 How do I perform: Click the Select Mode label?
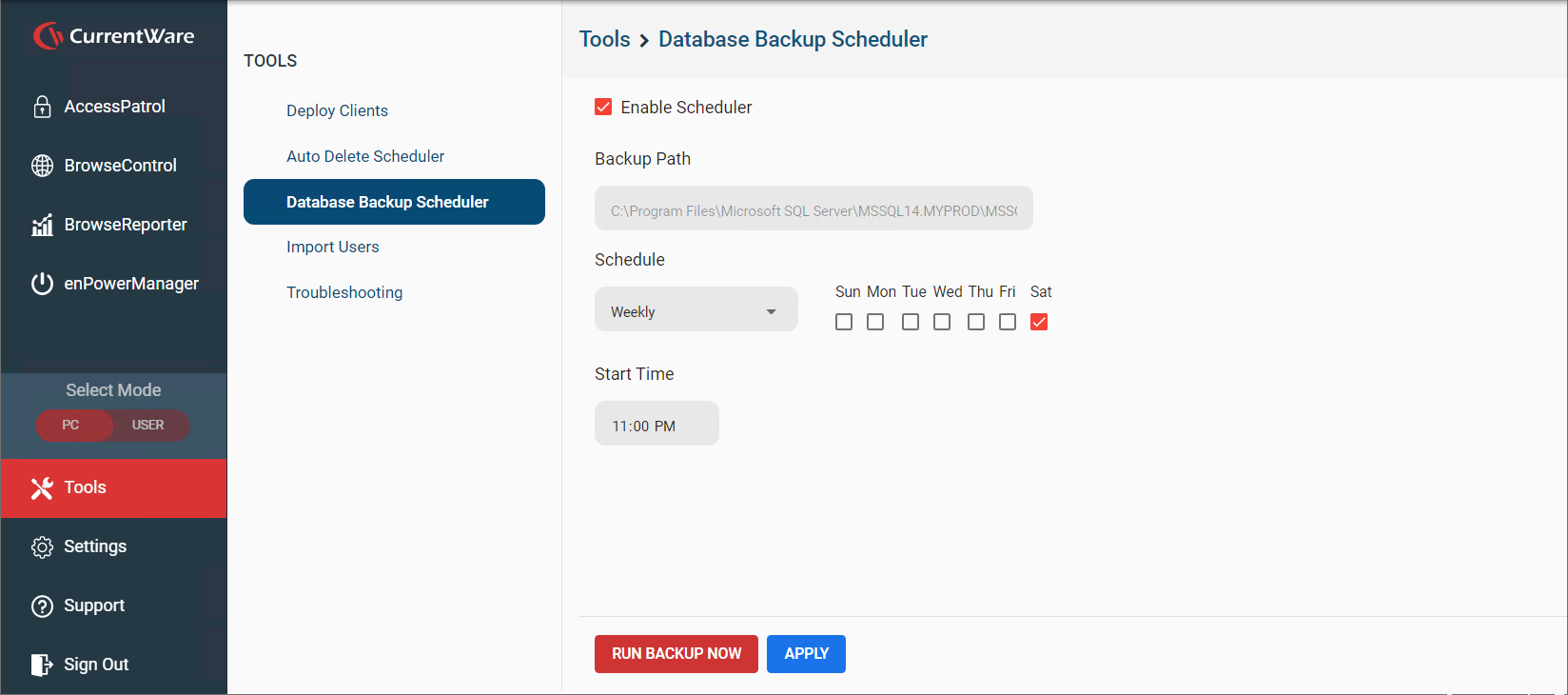pyautogui.click(x=113, y=390)
